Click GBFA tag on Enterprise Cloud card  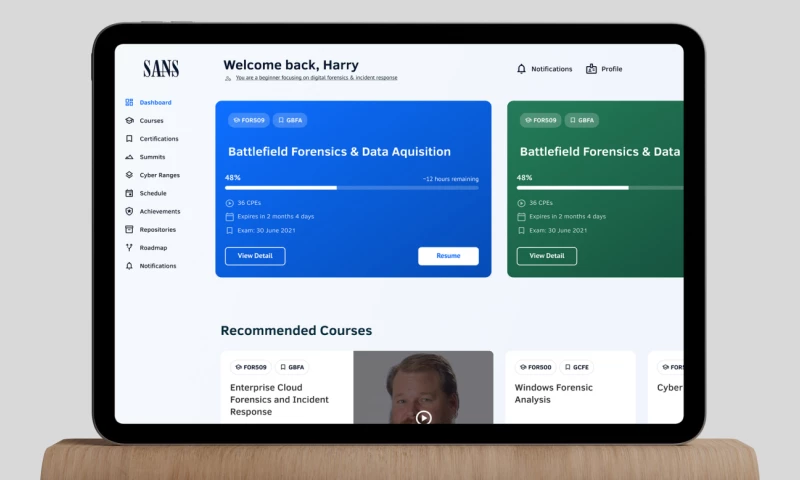[x=292, y=367]
